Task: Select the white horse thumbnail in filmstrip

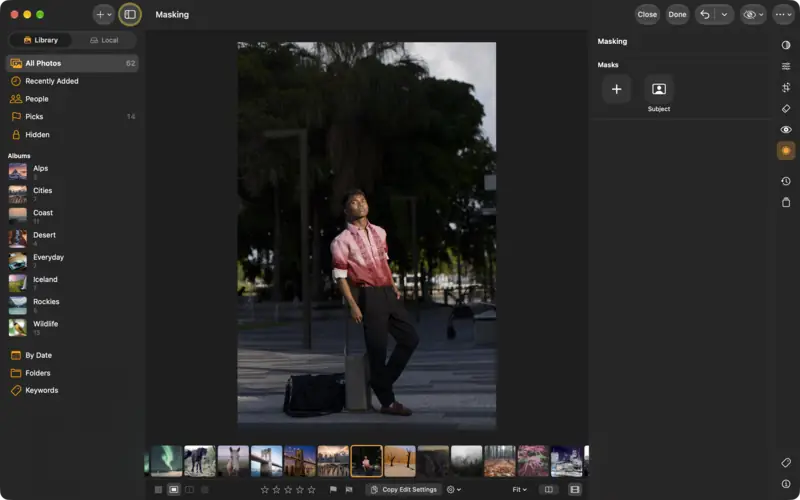Action: click(233, 461)
